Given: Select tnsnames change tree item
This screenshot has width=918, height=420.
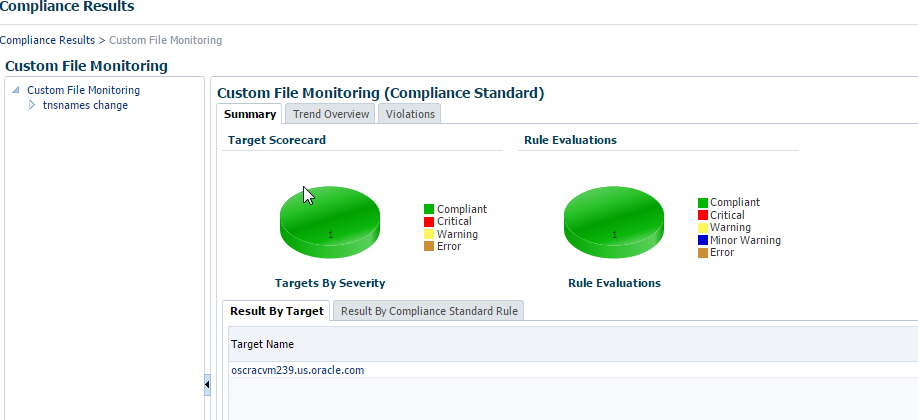Looking at the screenshot, I should (x=85, y=105).
